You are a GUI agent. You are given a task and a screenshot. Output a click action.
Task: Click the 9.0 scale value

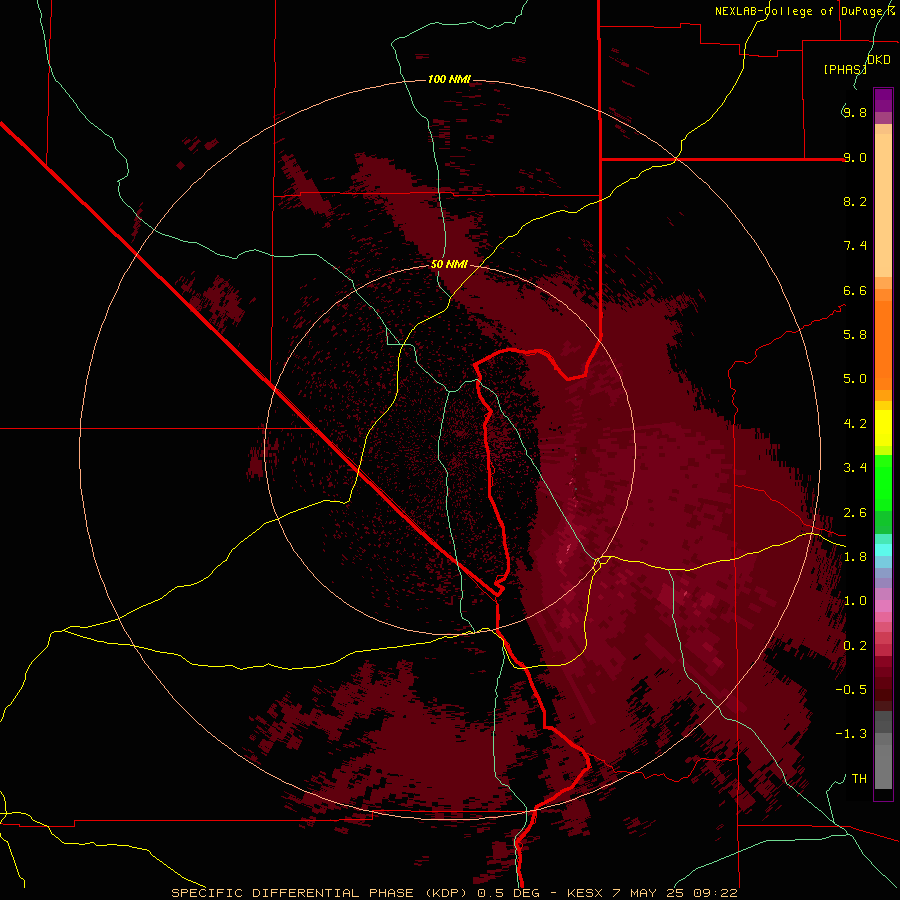(x=854, y=157)
